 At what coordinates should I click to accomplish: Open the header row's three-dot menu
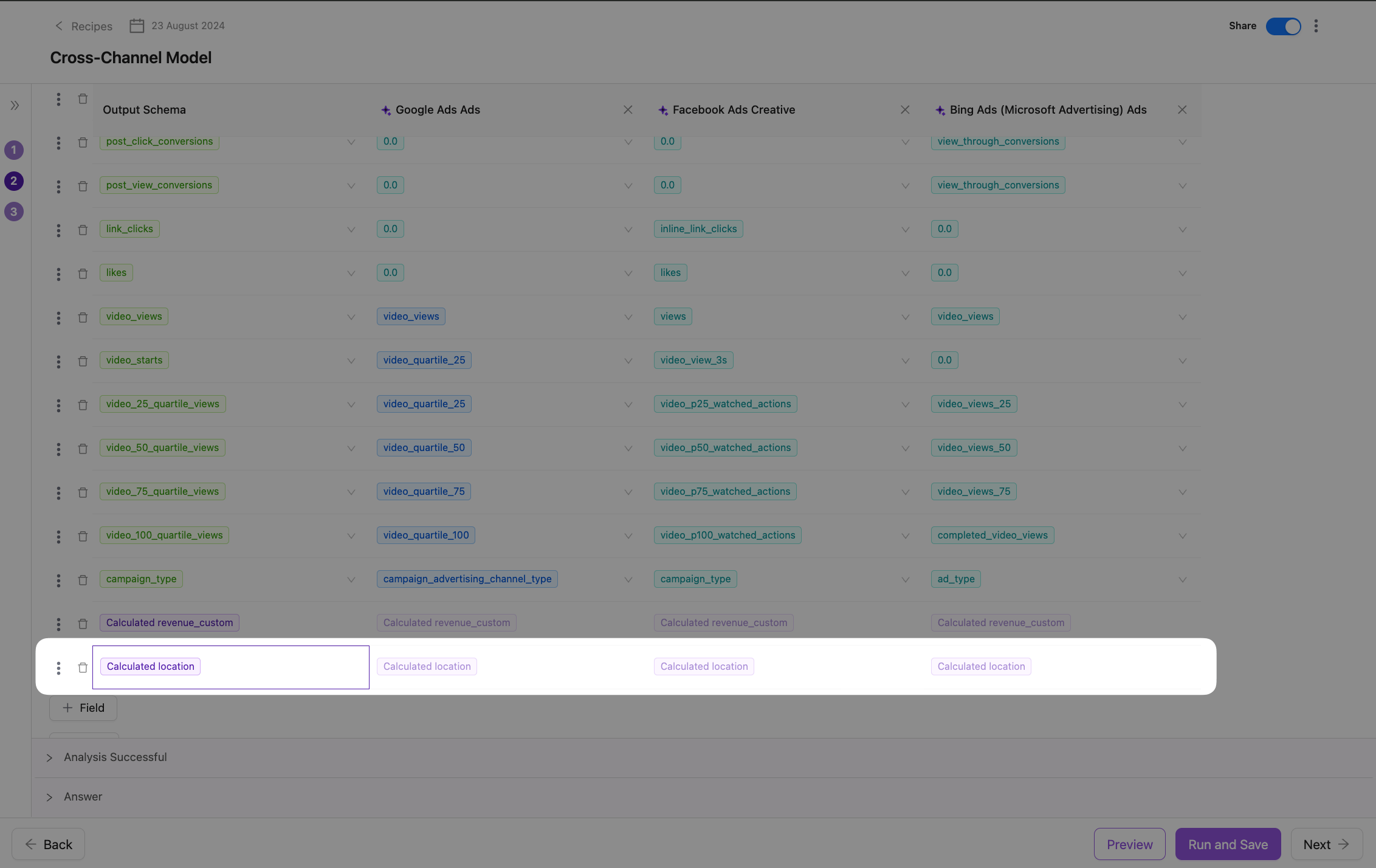58,99
